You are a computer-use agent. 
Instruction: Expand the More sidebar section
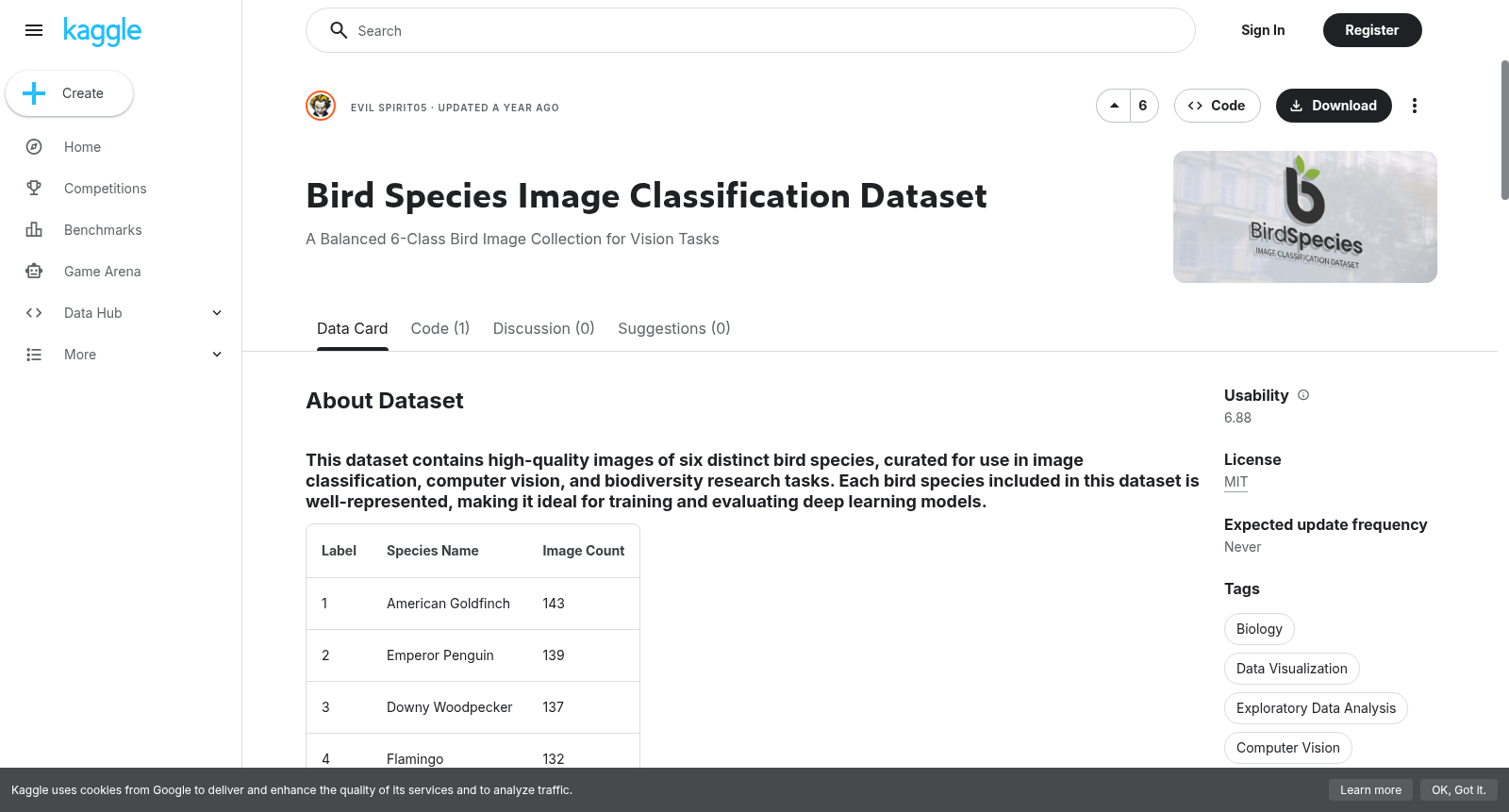click(x=217, y=355)
